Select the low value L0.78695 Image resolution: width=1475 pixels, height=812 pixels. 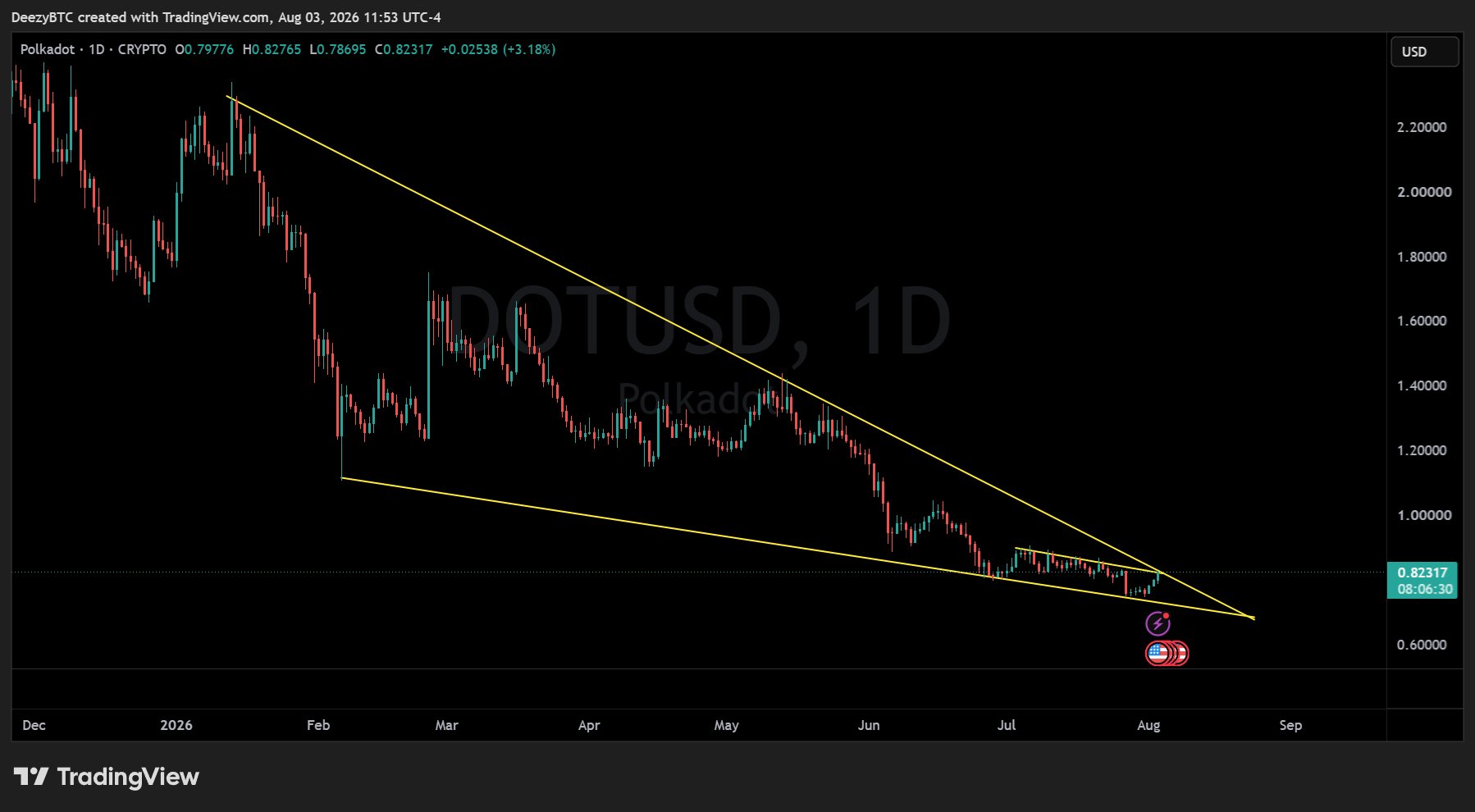tap(338, 49)
